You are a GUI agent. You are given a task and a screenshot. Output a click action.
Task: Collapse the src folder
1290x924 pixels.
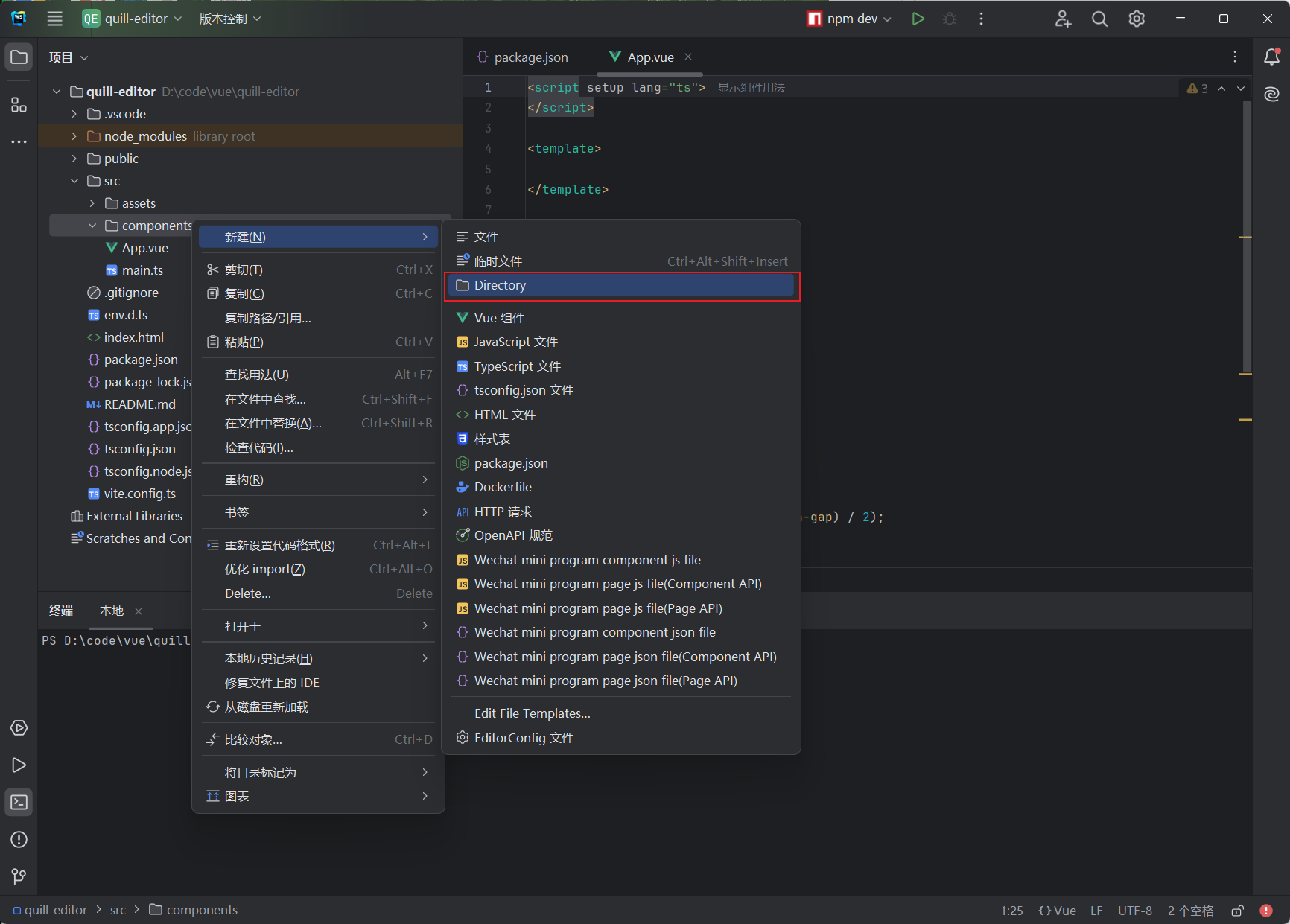coord(74,181)
